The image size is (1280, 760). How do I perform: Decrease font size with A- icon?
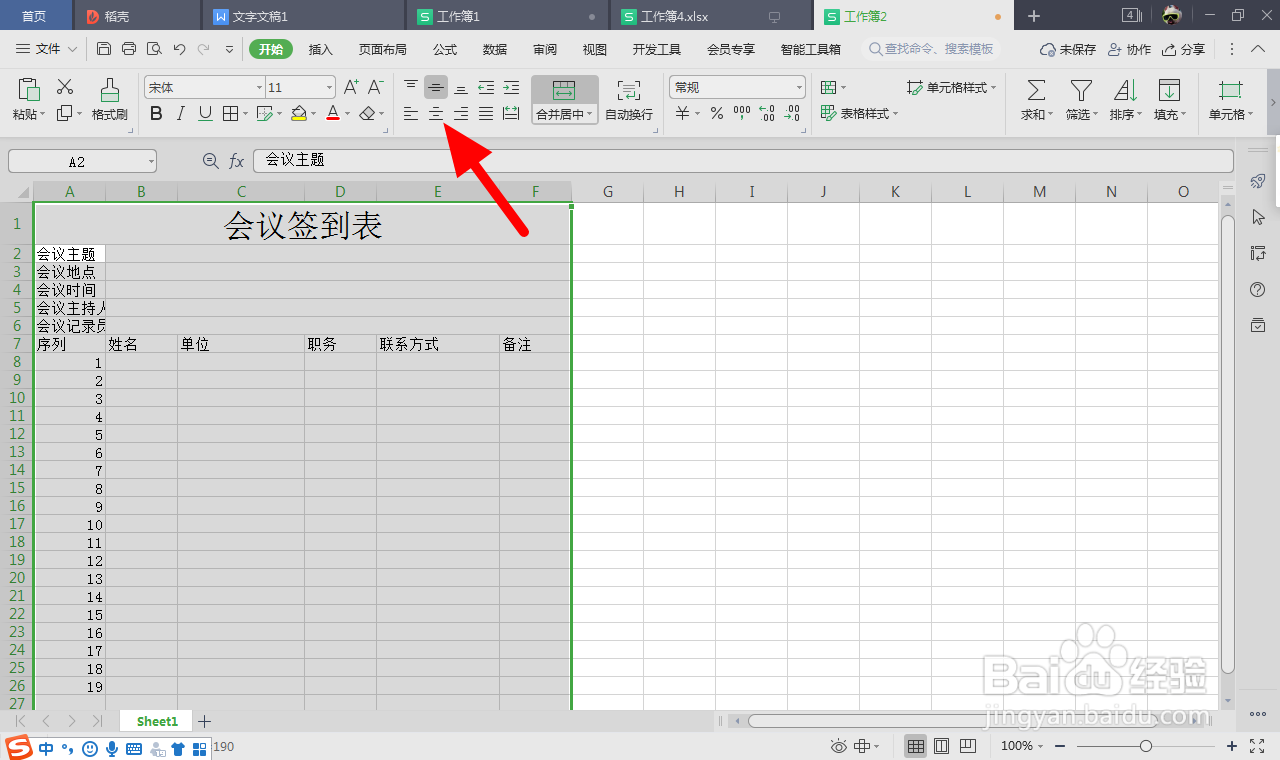376,88
